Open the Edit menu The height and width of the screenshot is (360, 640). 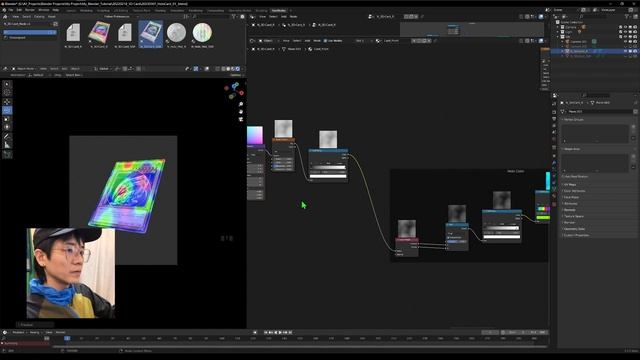(x=19, y=10)
